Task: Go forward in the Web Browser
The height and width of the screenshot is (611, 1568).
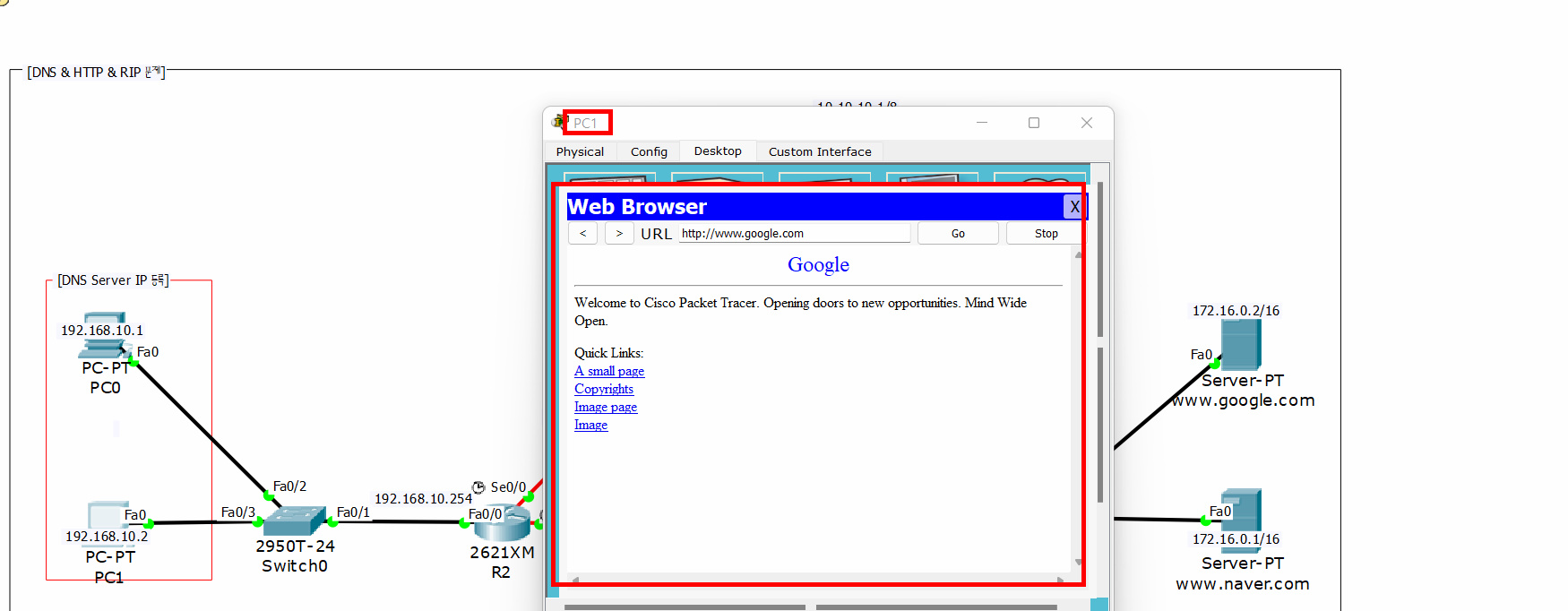Action: [x=619, y=233]
